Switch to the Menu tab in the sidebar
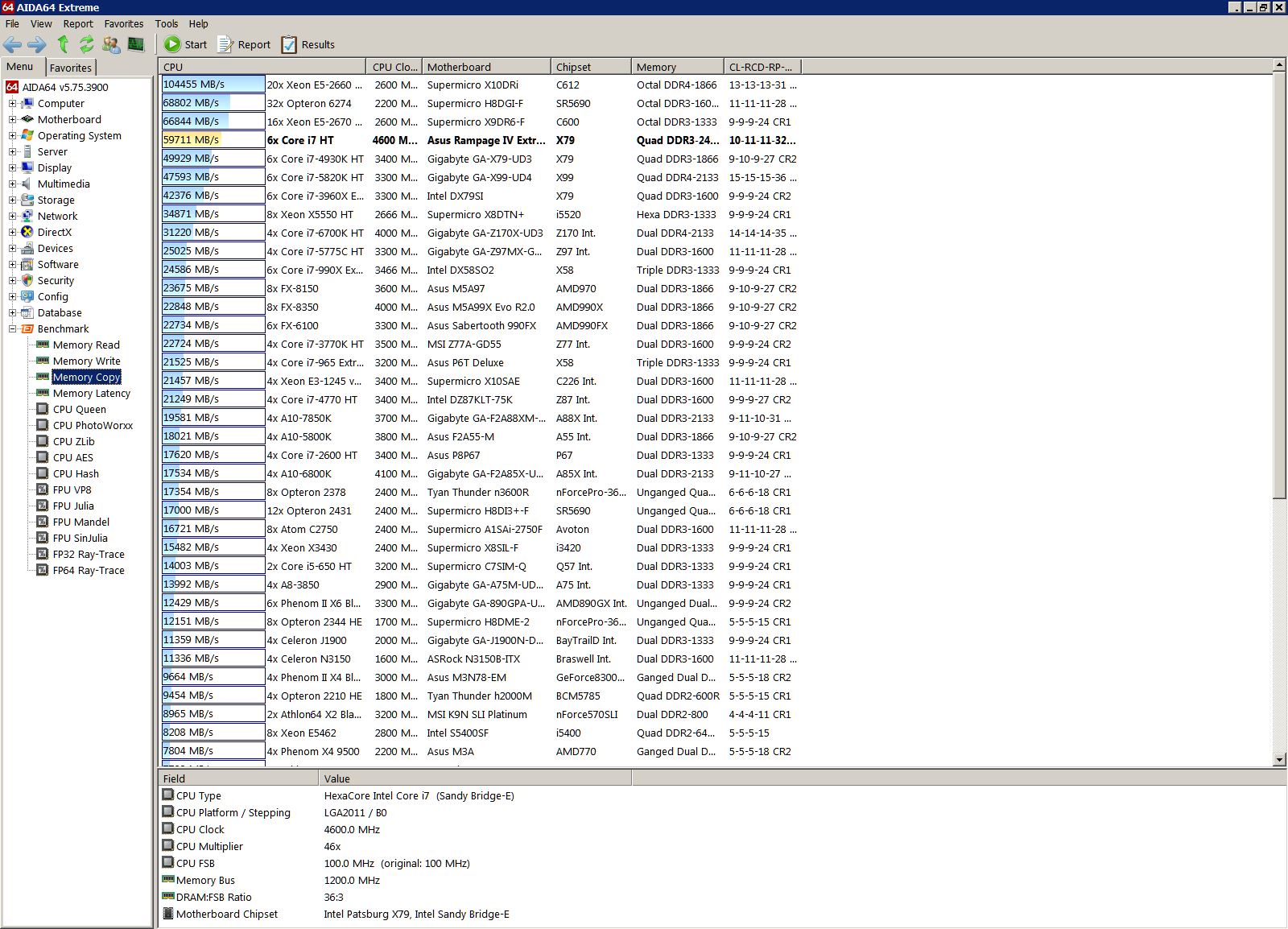Viewport: 1288px width, 929px height. tap(22, 67)
